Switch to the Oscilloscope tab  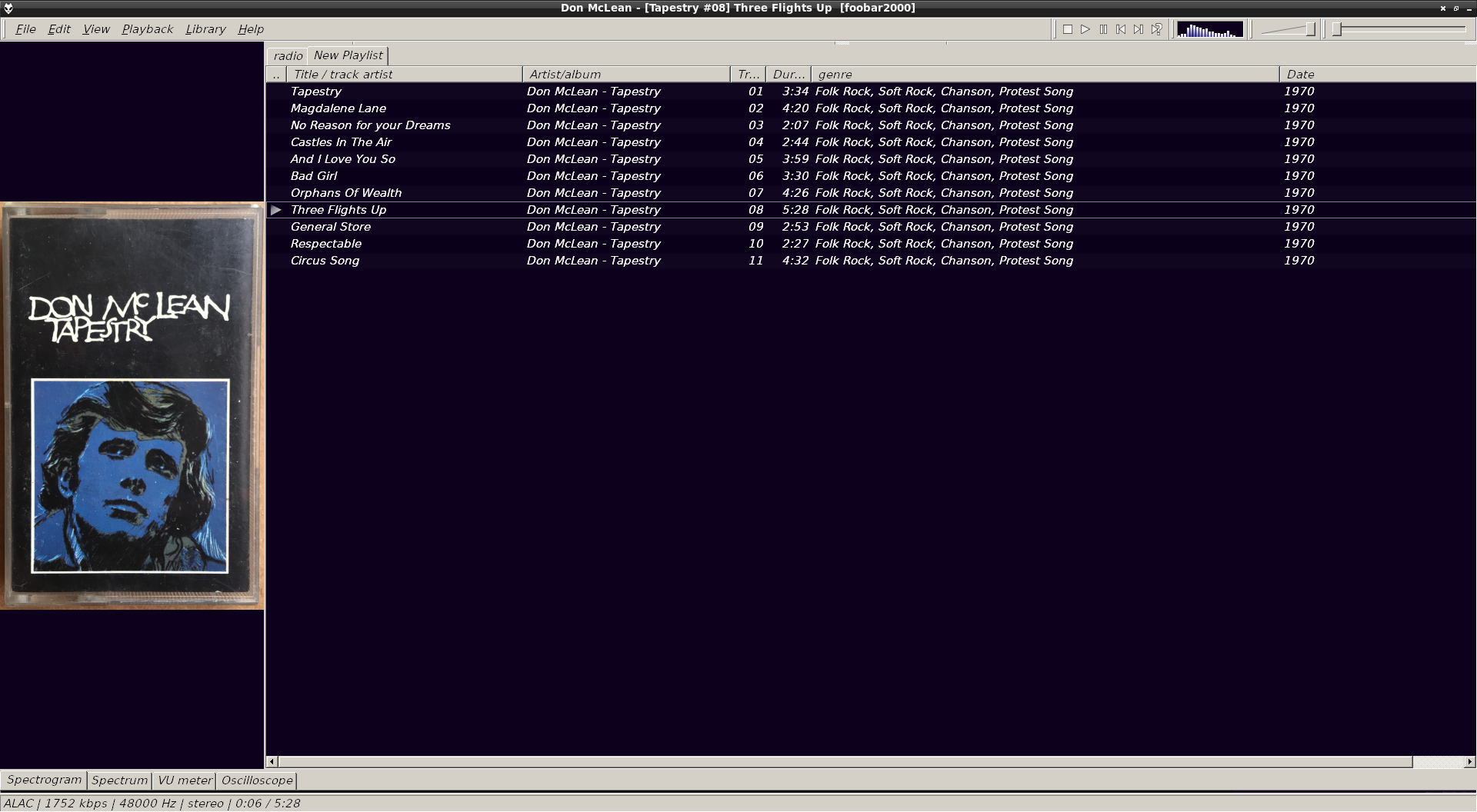[x=257, y=780]
